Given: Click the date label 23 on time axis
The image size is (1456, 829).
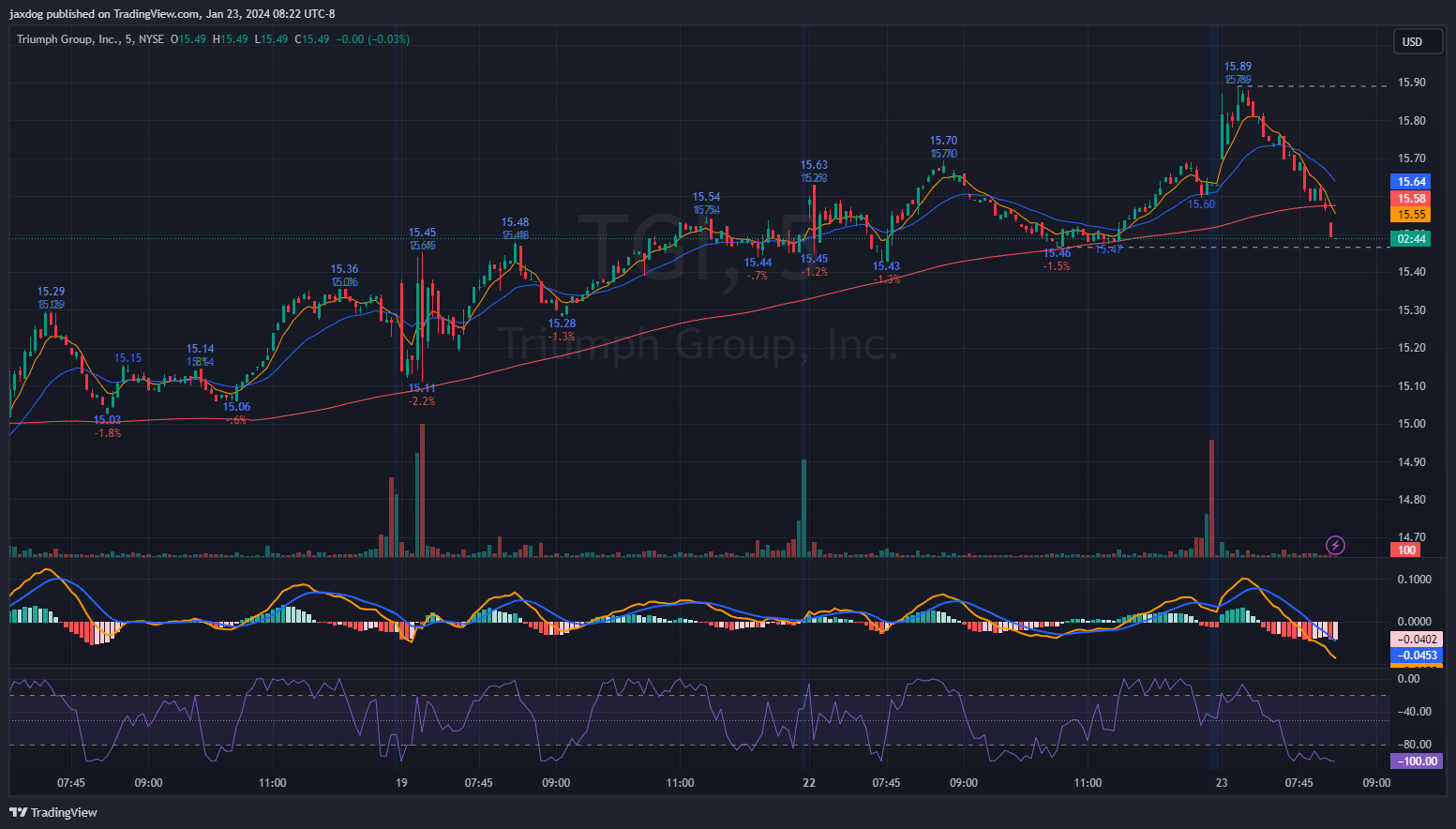Looking at the screenshot, I should [x=1221, y=783].
